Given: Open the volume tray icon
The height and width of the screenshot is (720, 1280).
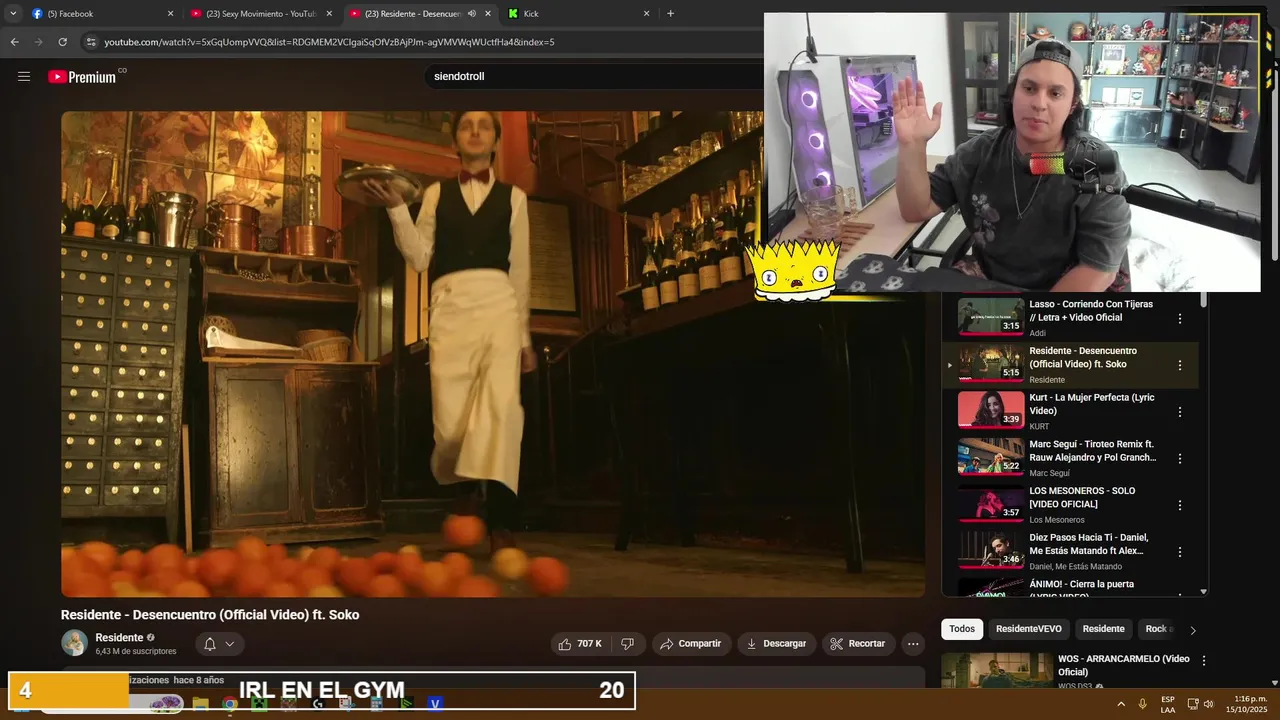Looking at the screenshot, I should (1208, 704).
